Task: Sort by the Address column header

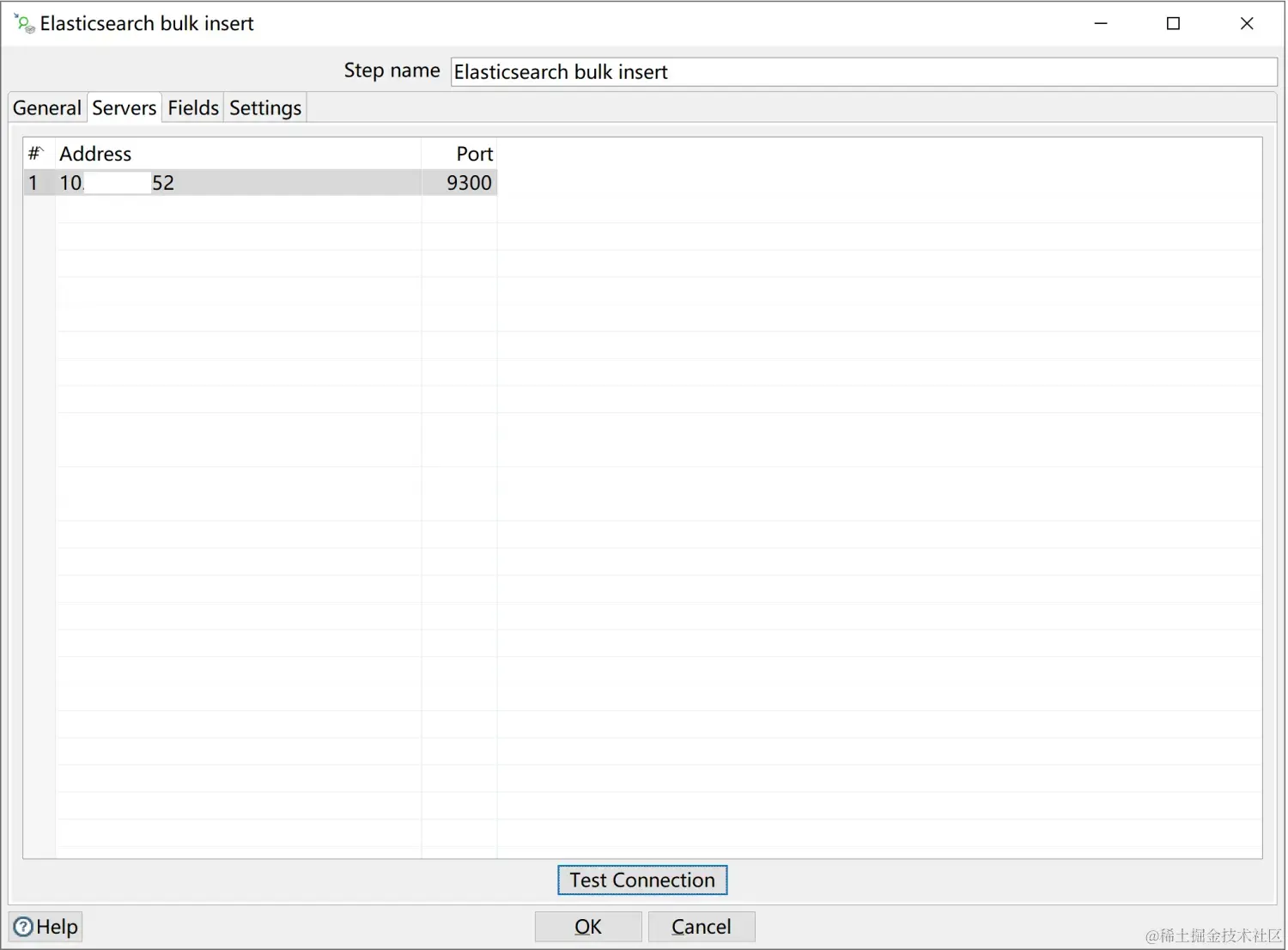Action: [239, 154]
